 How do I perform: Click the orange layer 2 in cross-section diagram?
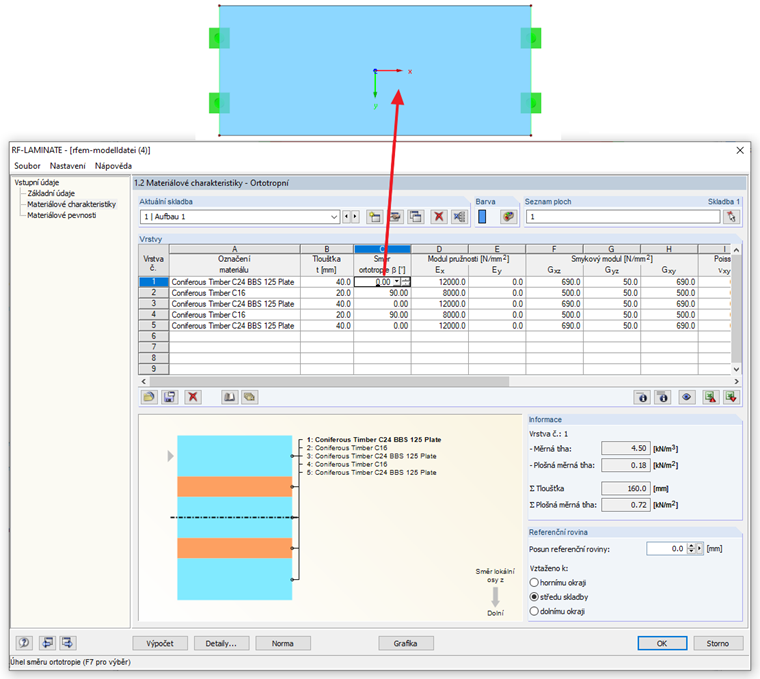click(235, 487)
